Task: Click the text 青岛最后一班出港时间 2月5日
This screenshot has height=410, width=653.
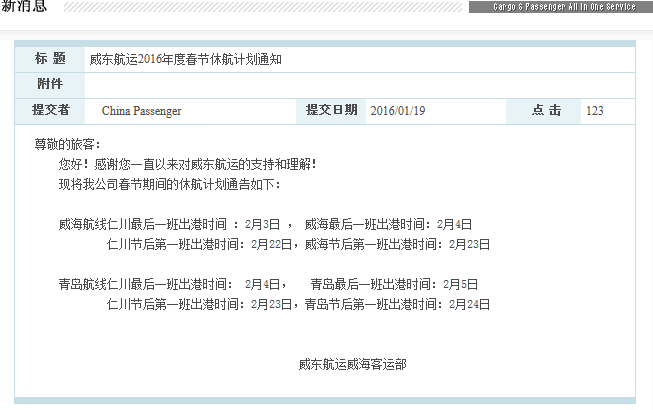Action: [394, 284]
